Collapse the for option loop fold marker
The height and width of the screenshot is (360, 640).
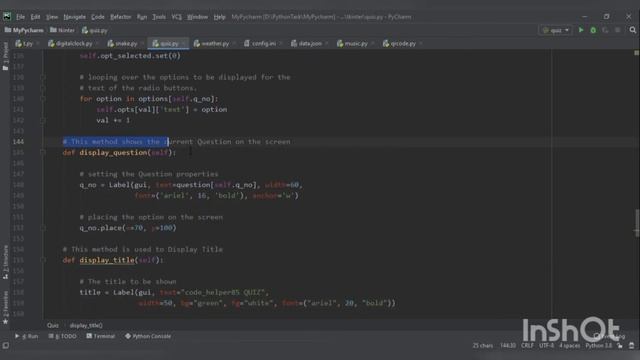(x=42, y=99)
